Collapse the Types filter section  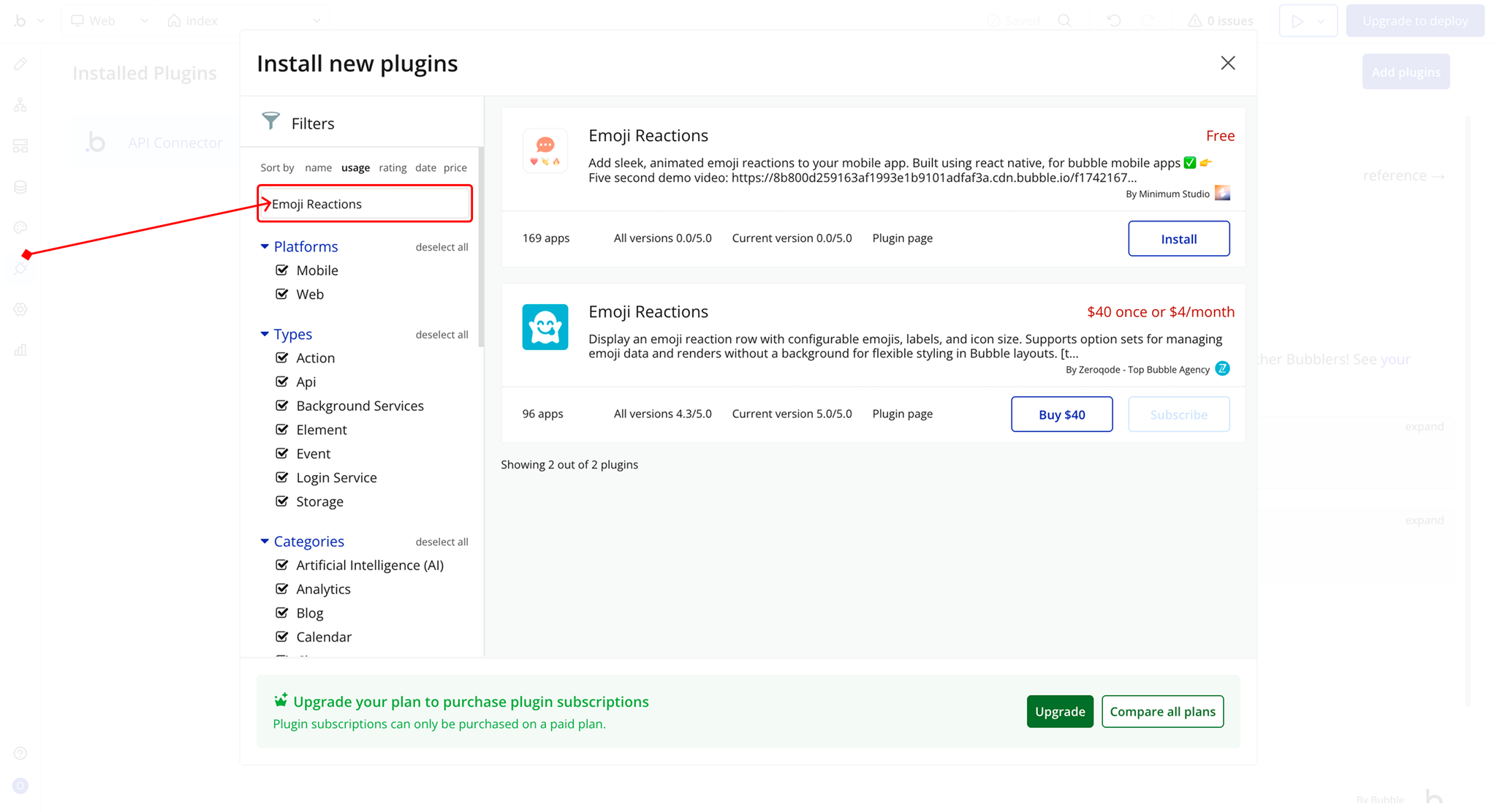(x=265, y=334)
